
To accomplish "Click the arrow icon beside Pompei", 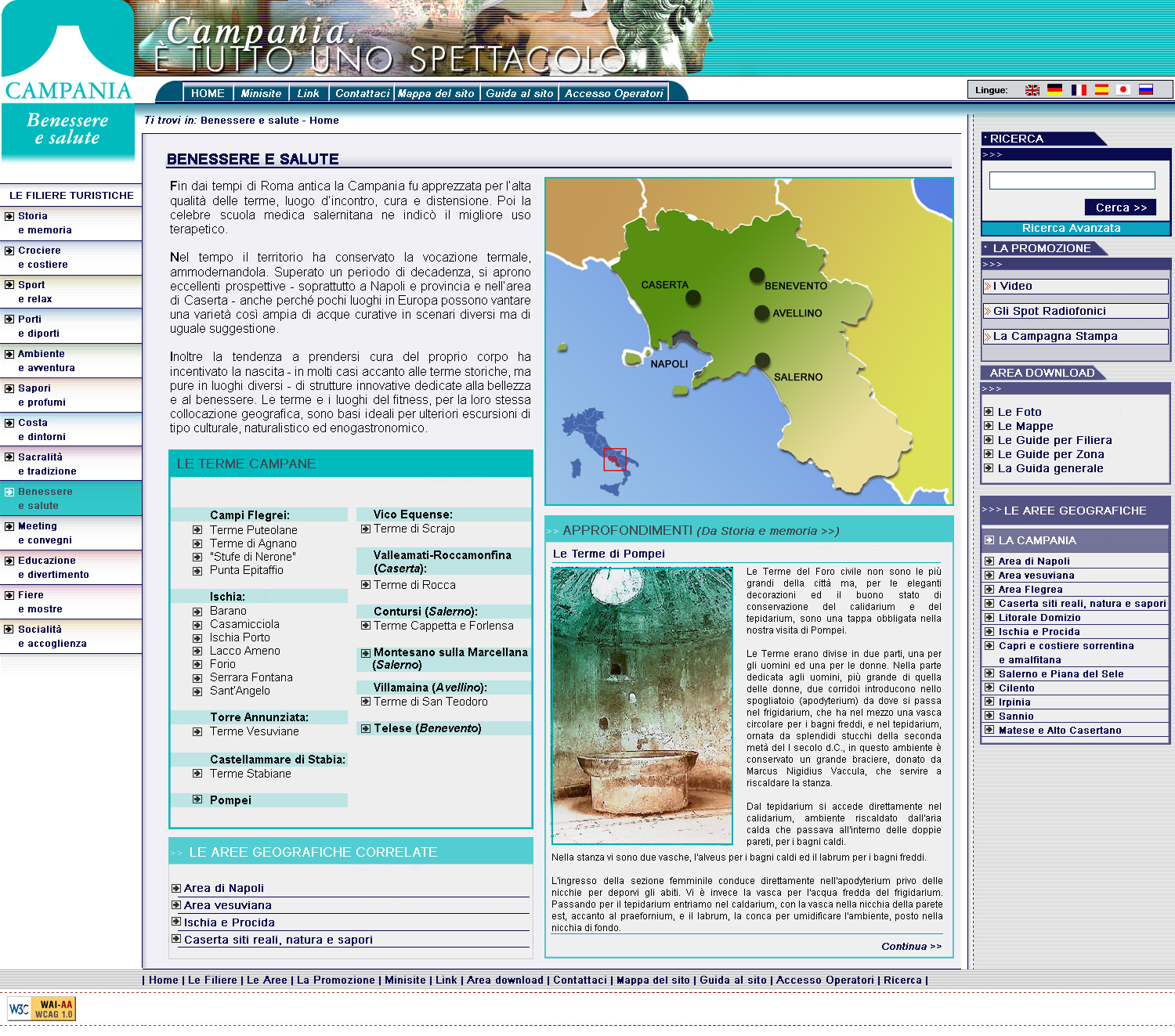I will click(x=197, y=800).
